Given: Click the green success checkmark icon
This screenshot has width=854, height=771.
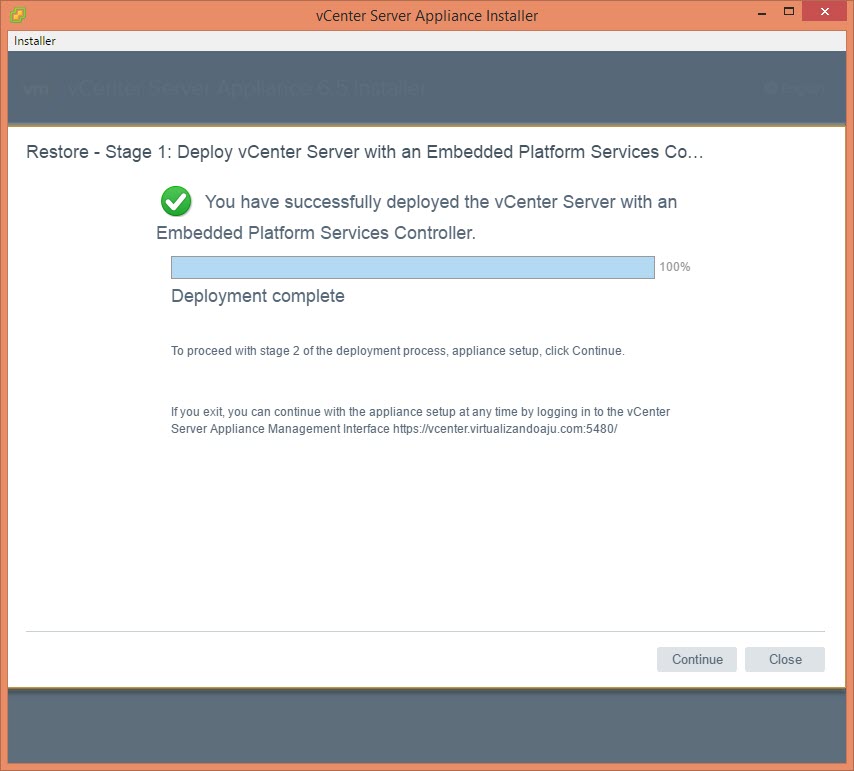Looking at the screenshot, I should click(x=176, y=201).
